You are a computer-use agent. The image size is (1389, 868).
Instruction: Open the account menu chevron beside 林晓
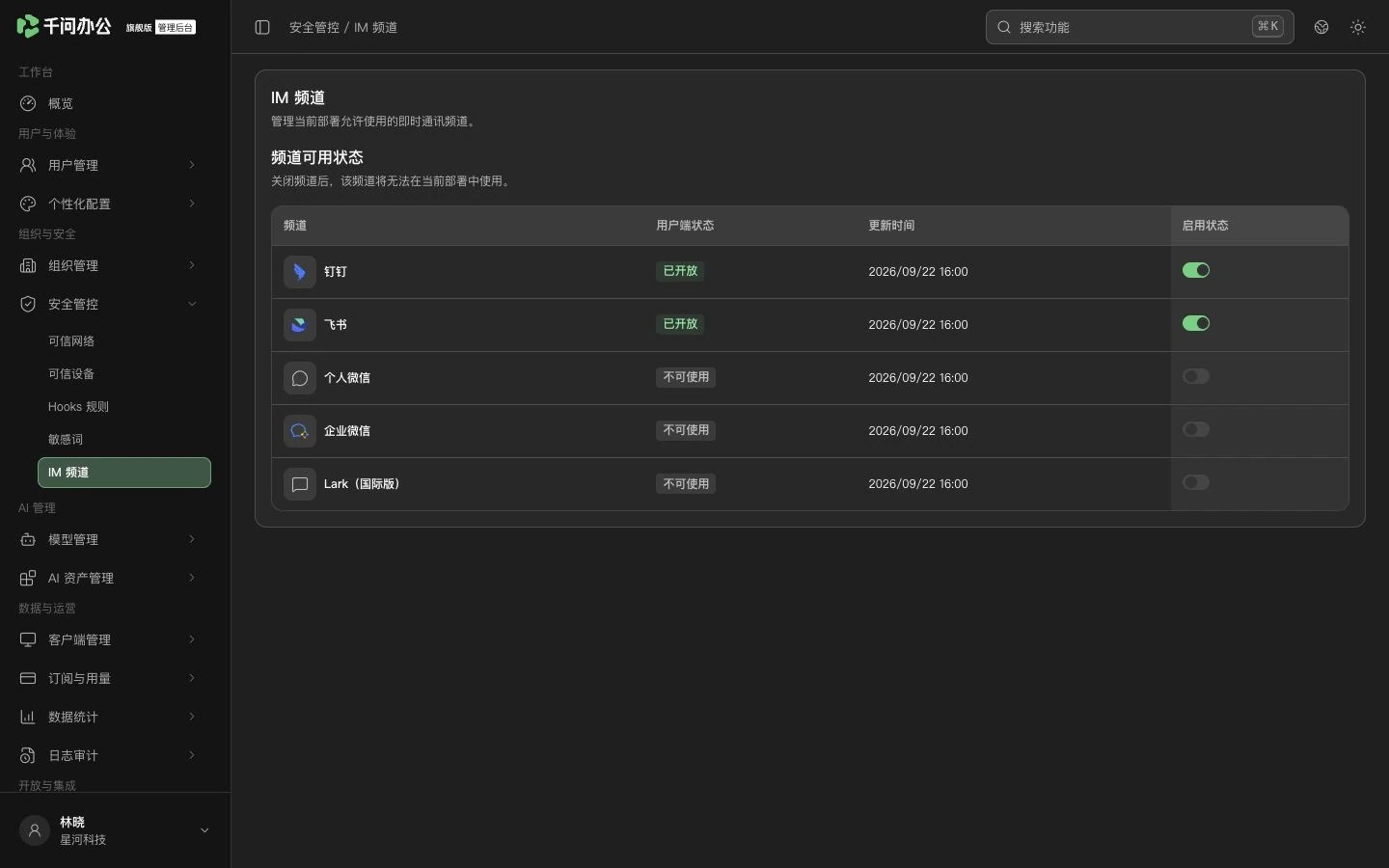click(x=204, y=830)
